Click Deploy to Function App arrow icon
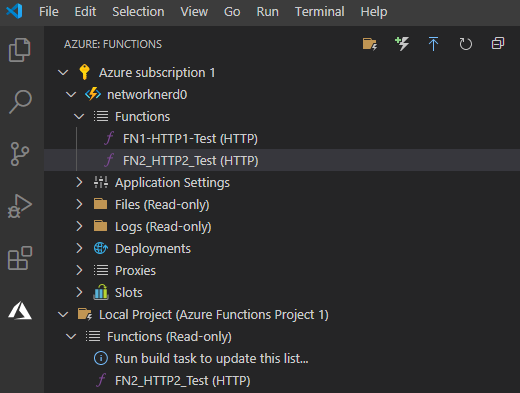520x393 pixels. tap(433, 44)
